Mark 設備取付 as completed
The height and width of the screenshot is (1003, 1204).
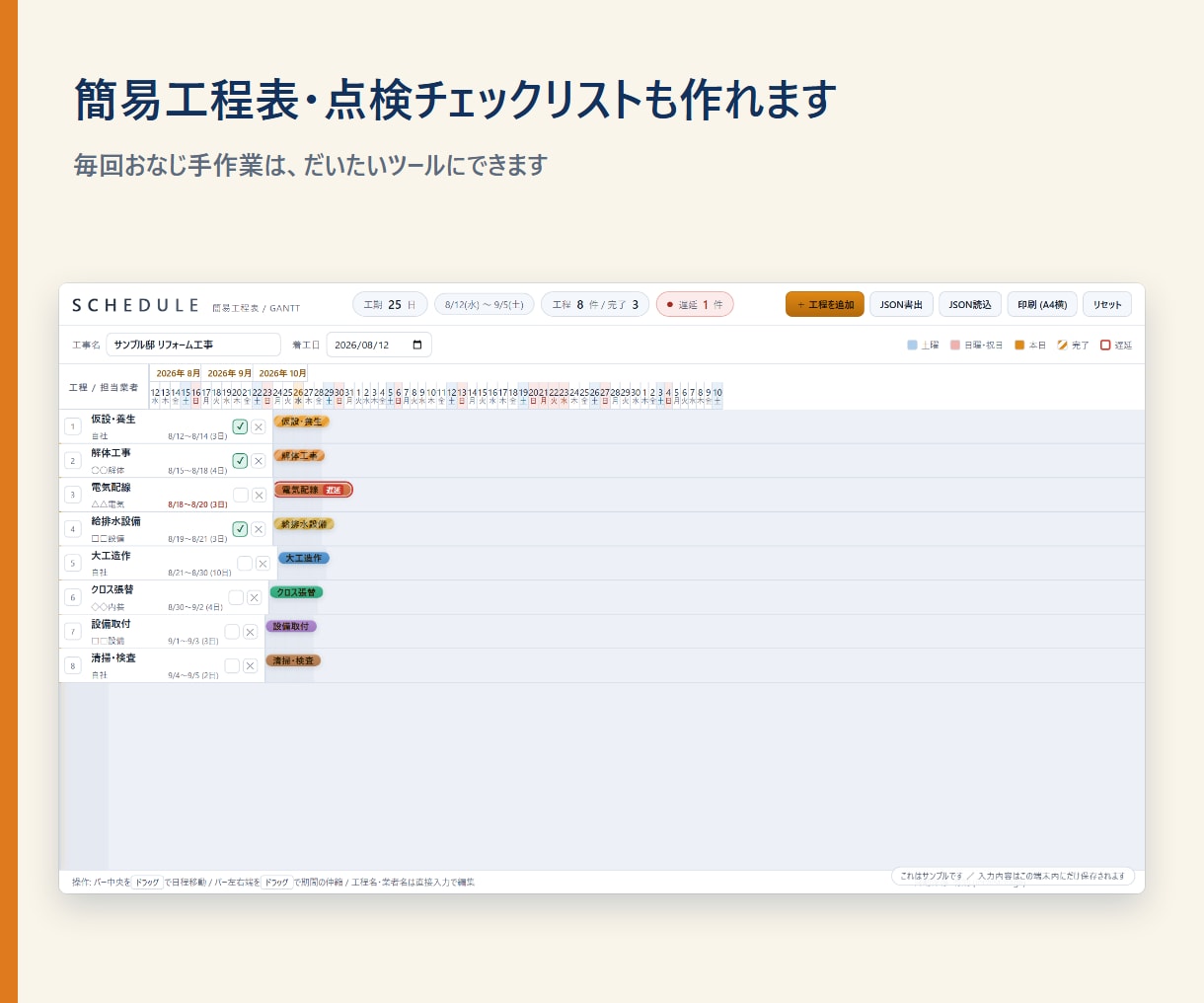[232, 632]
